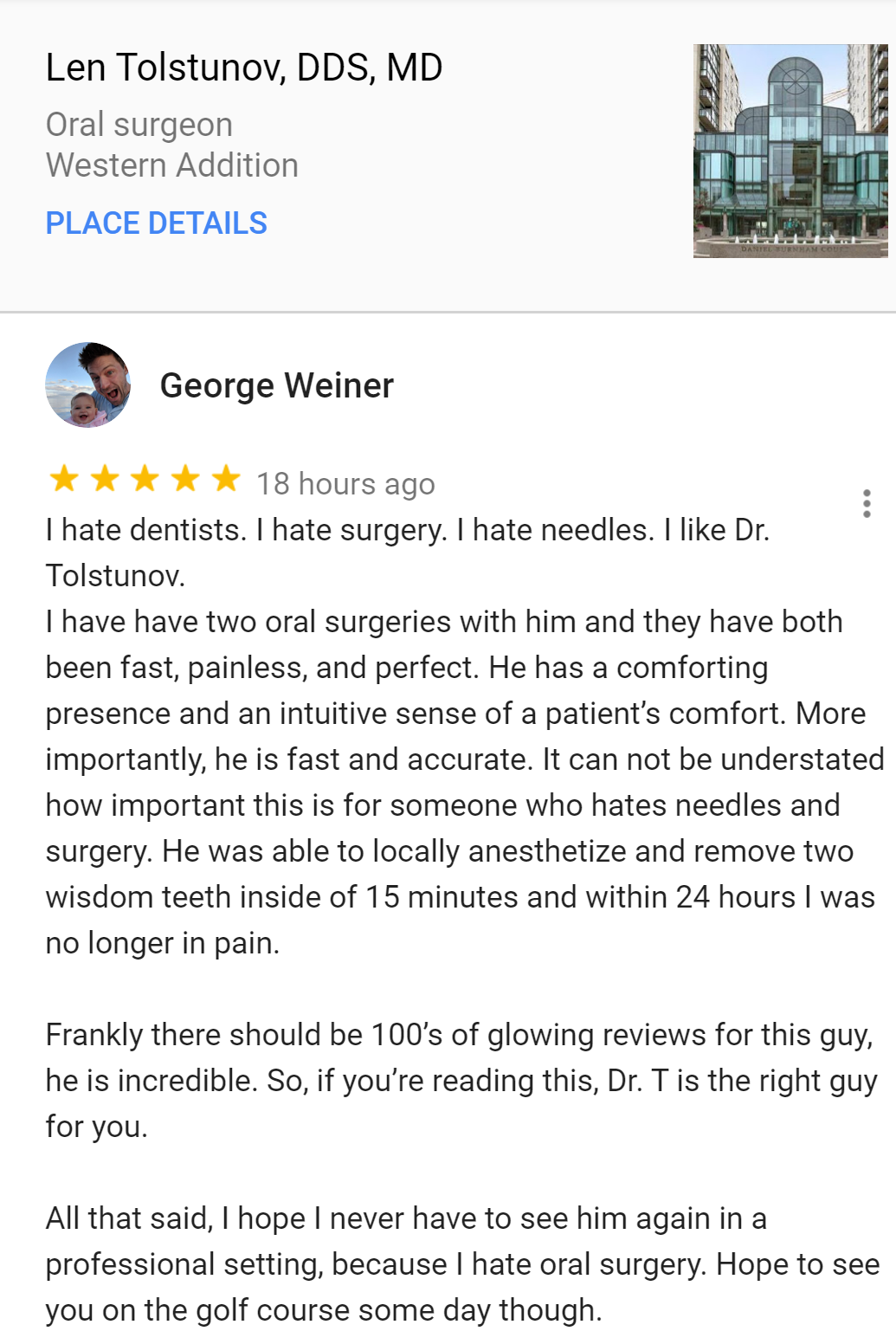The height and width of the screenshot is (1344, 896).
Task: Select the George Weiner reviewer name
Action: coord(277,385)
